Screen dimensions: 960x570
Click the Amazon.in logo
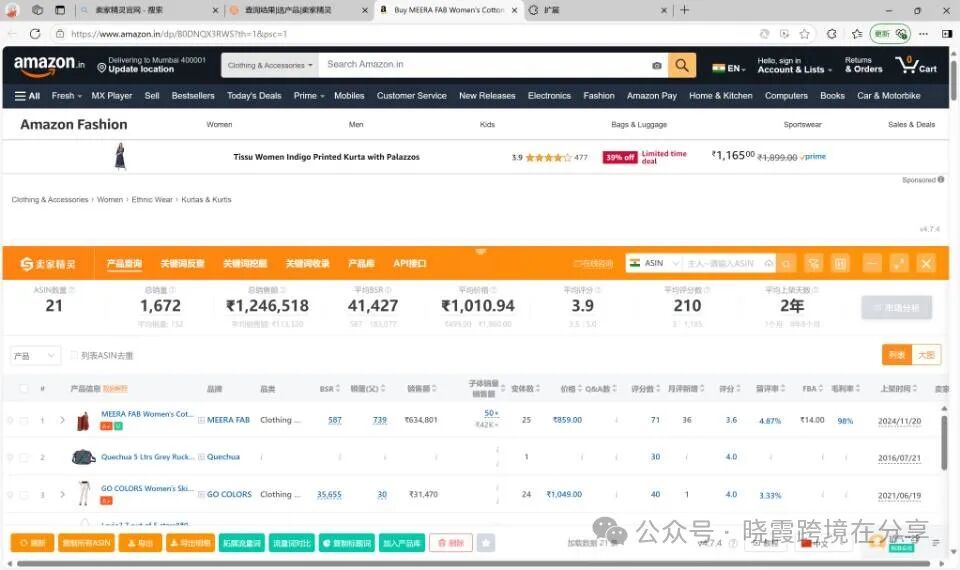(49, 65)
